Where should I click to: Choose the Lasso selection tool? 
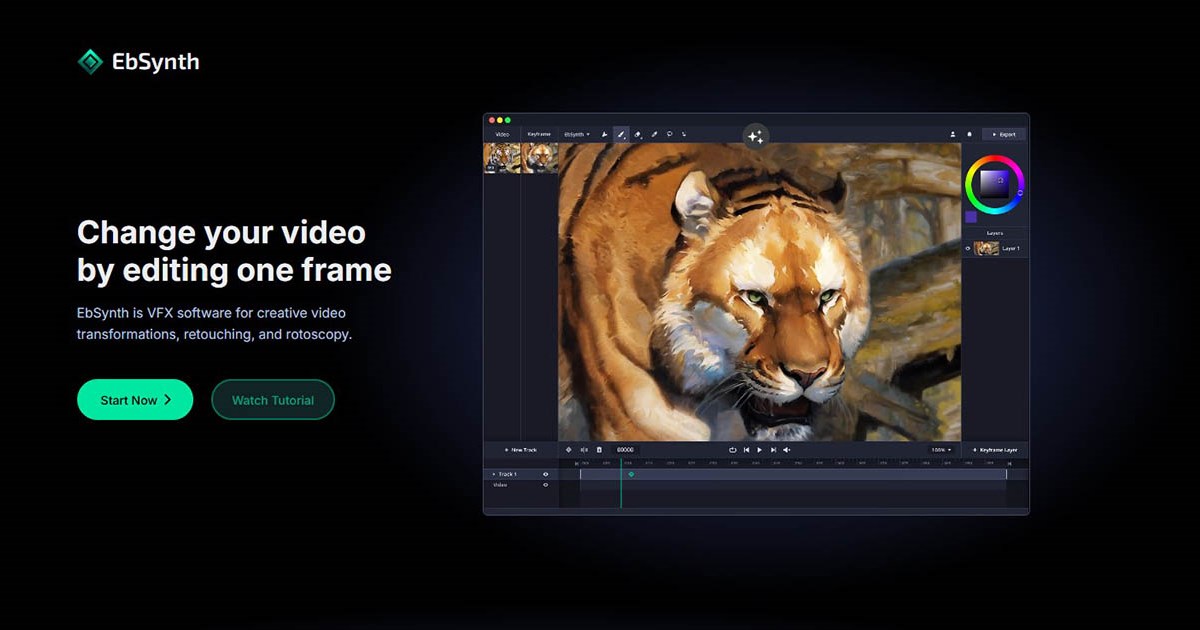(x=669, y=134)
